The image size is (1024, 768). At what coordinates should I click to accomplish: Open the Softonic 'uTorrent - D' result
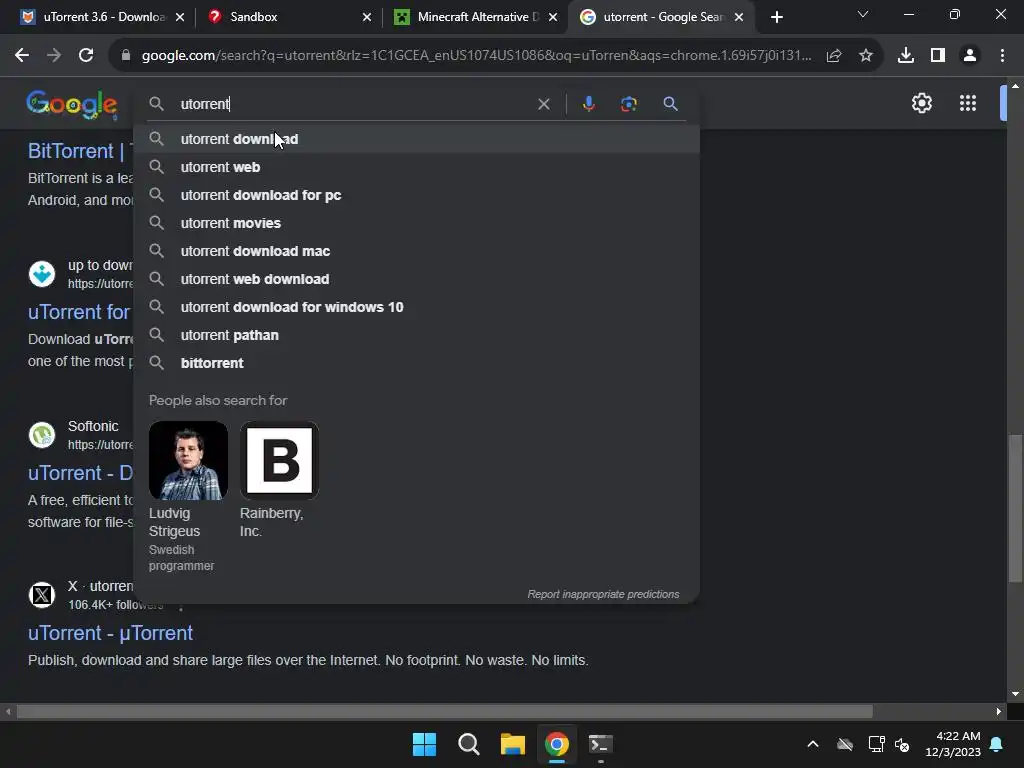(80, 473)
